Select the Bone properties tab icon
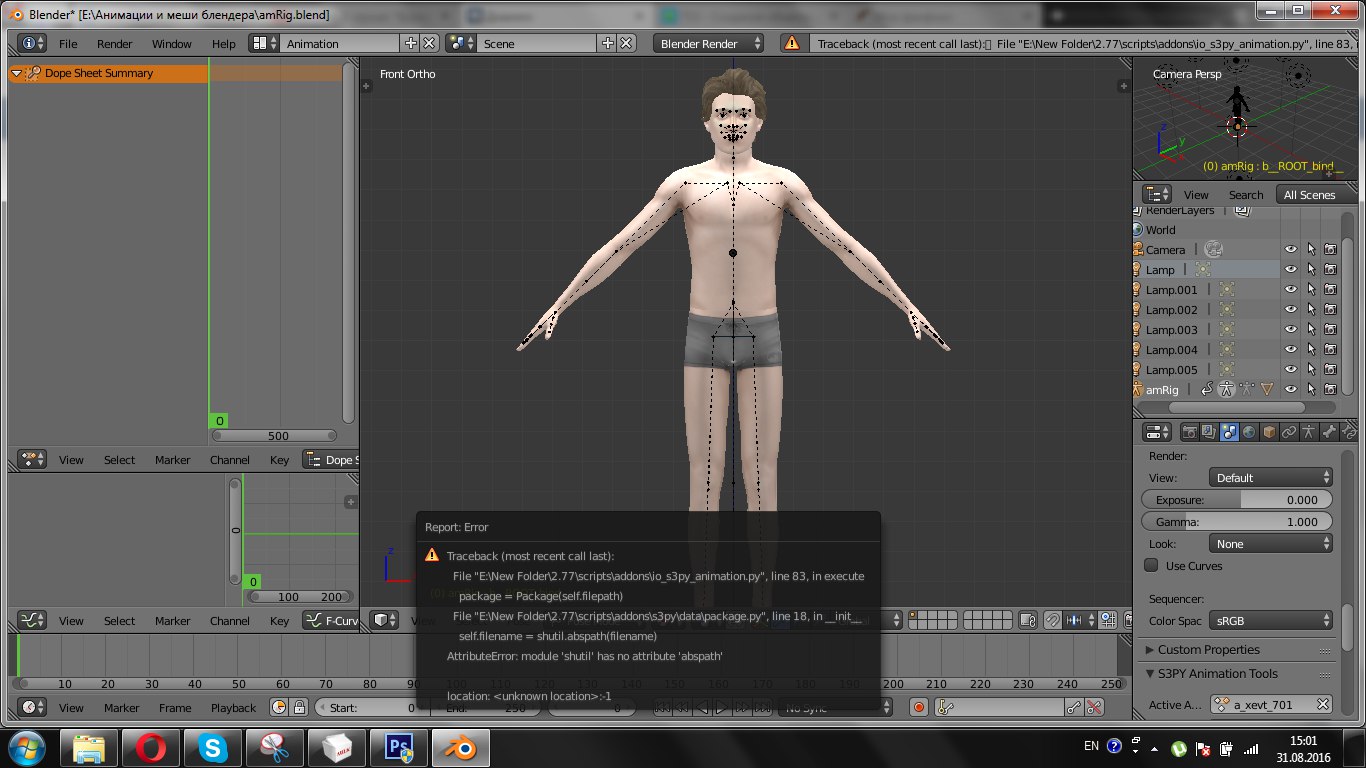This screenshot has height=768, width=1366. click(1330, 432)
